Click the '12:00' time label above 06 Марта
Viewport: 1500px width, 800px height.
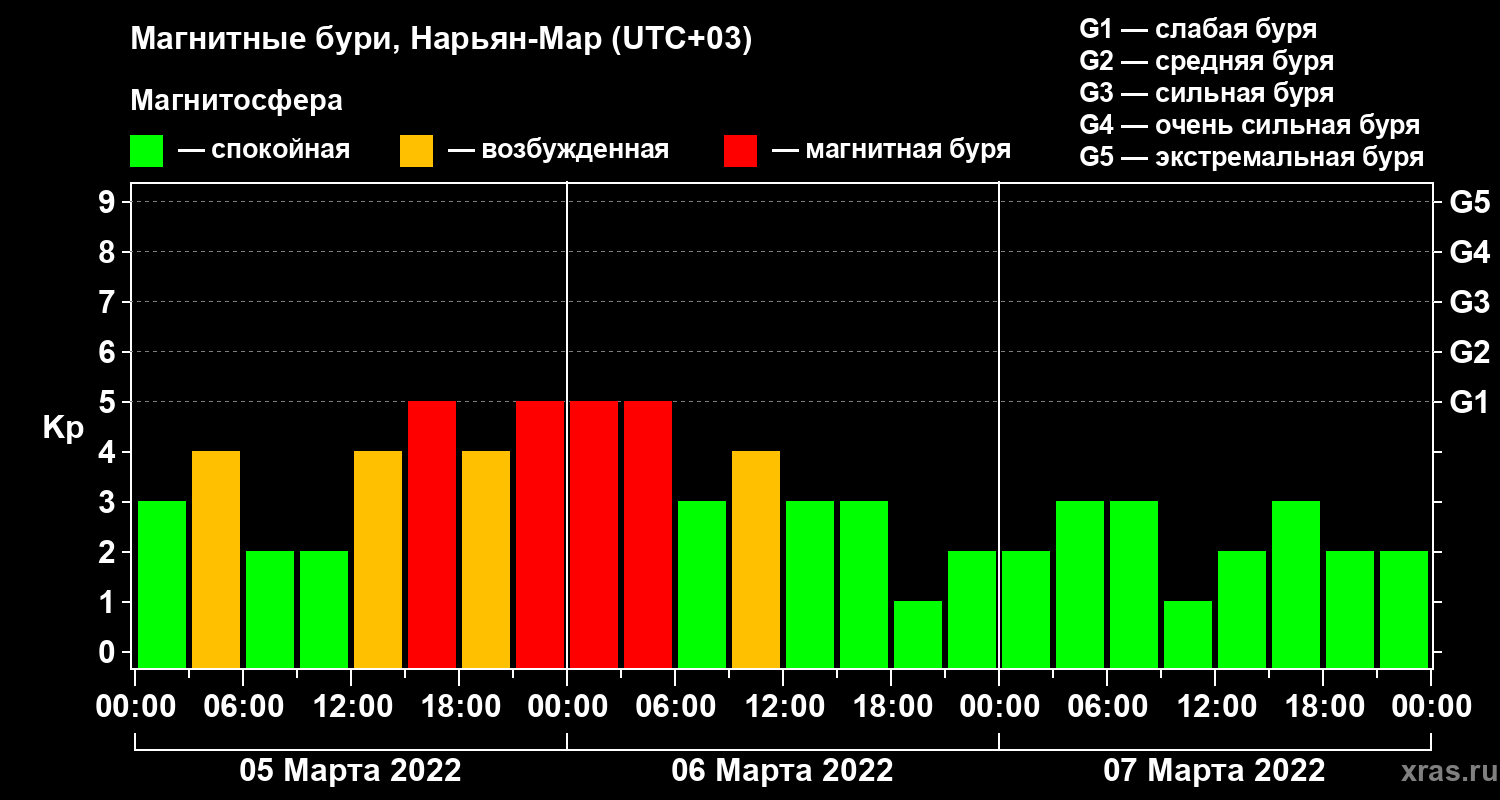pos(783,707)
